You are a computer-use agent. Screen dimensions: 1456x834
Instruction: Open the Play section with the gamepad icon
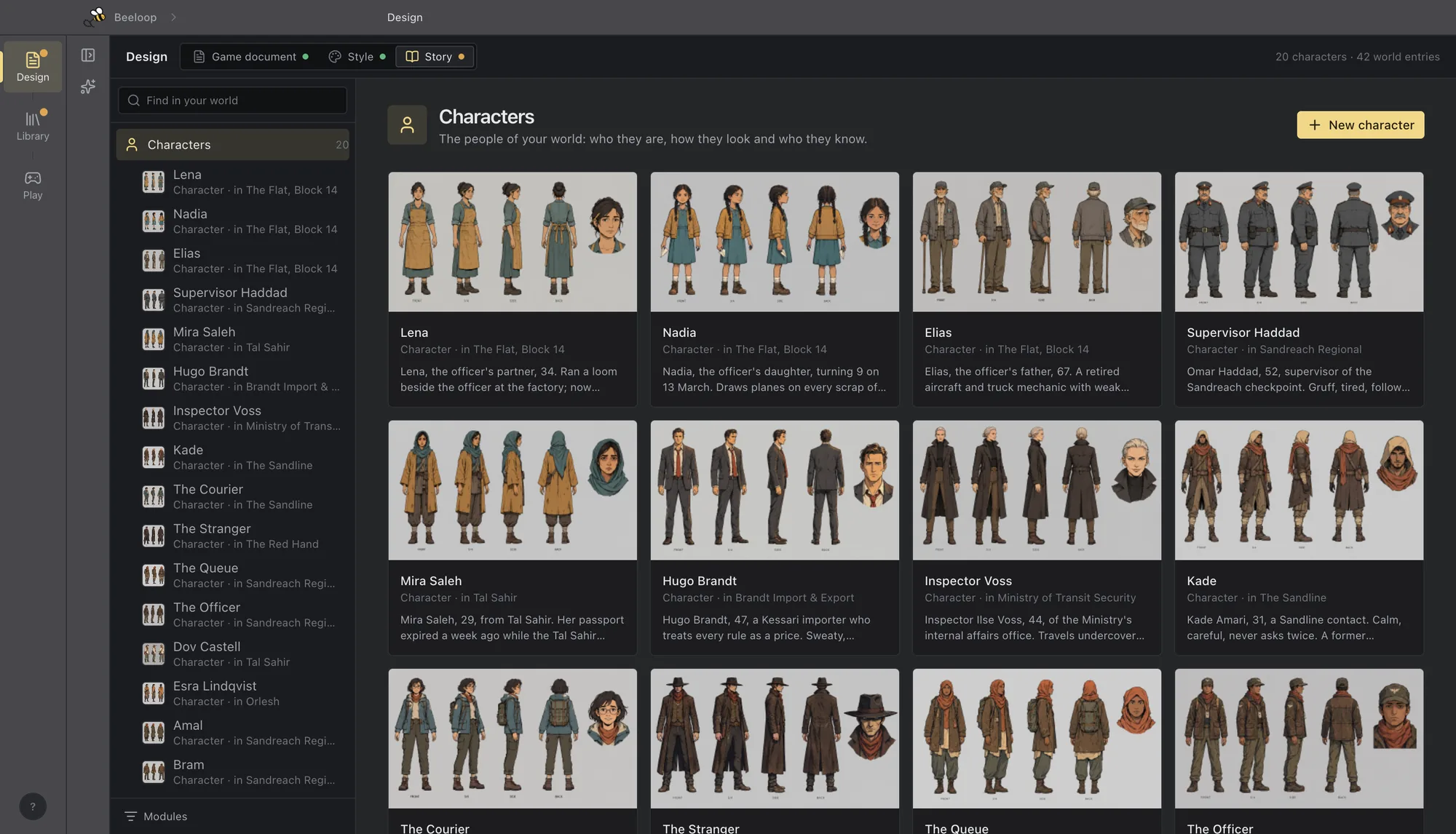pos(33,185)
